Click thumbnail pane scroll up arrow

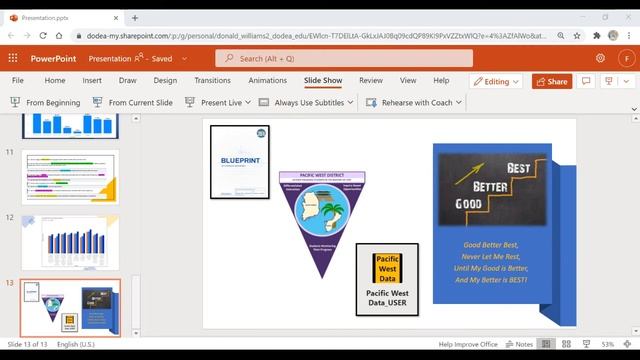[x=136, y=118]
